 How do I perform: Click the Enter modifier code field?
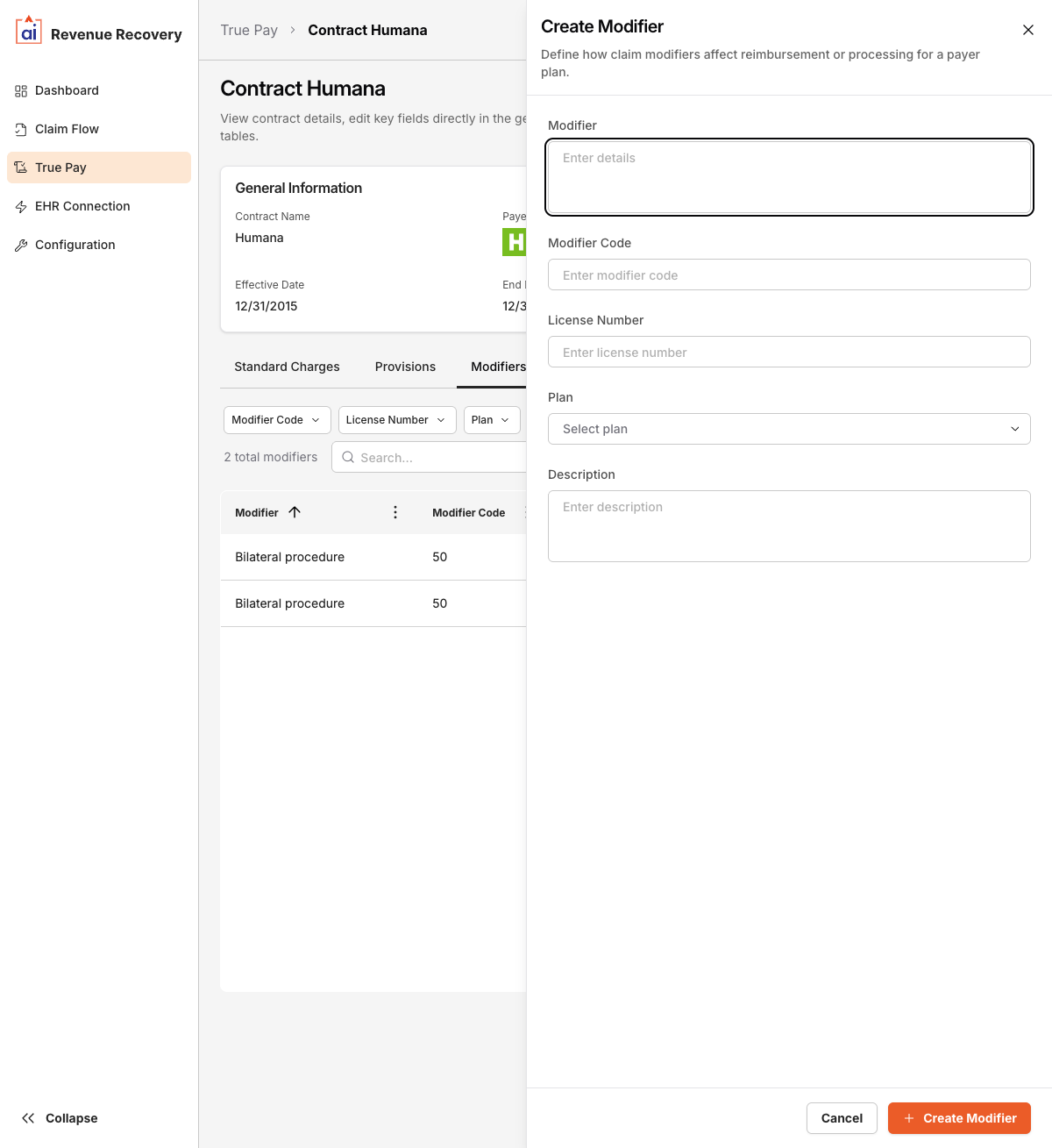(788, 275)
